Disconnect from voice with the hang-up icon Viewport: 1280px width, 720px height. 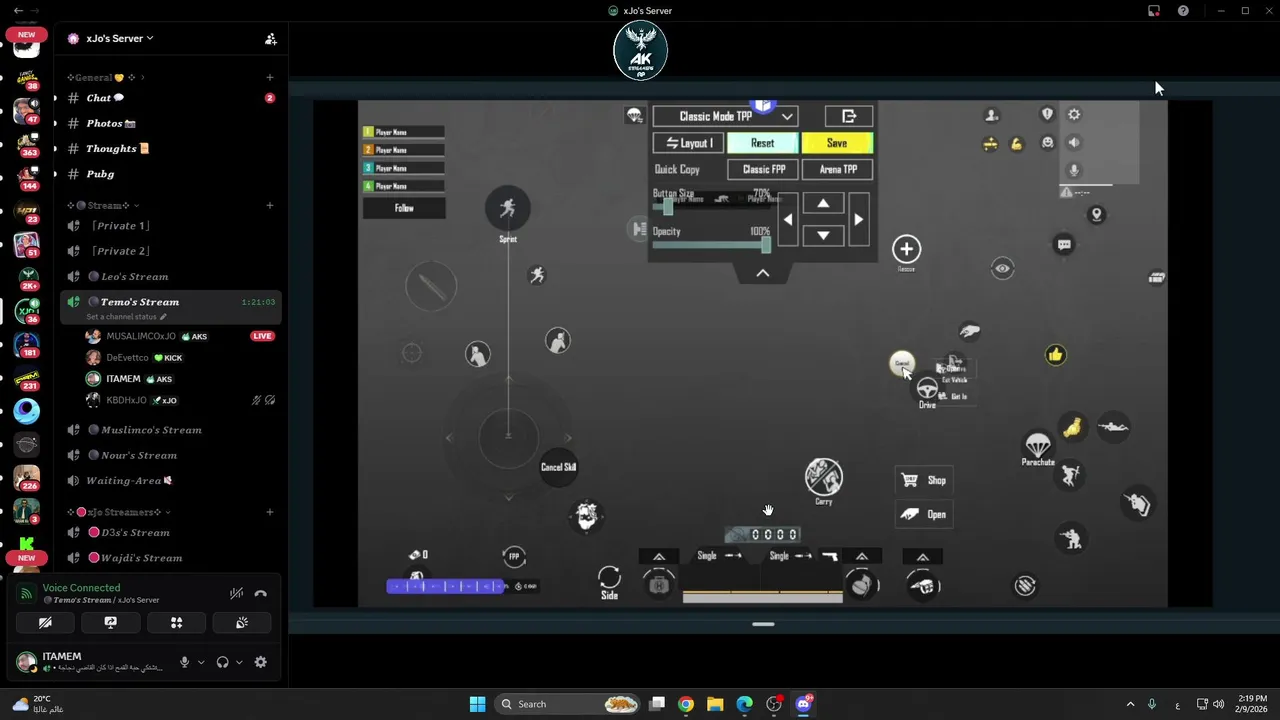[261, 593]
